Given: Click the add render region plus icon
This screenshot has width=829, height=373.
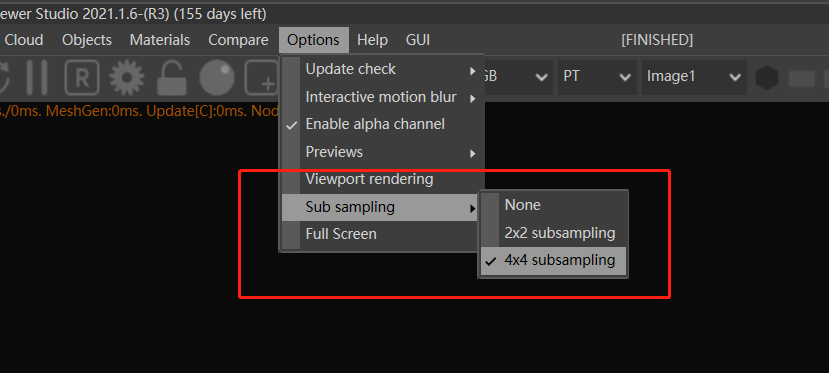Looking at the screenshot, I should (261, 78).
